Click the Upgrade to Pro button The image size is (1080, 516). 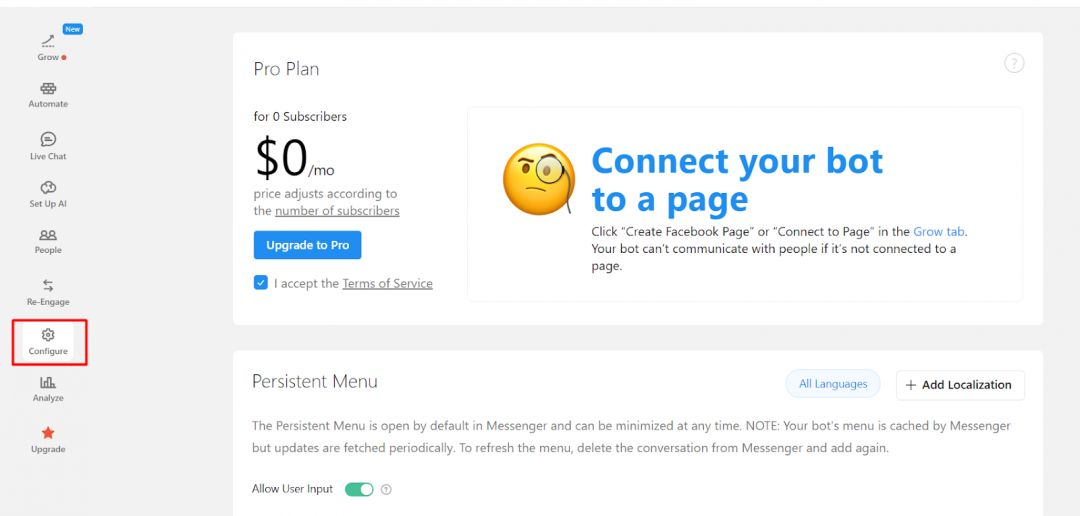pyautogui.click(x=307, y=245)
